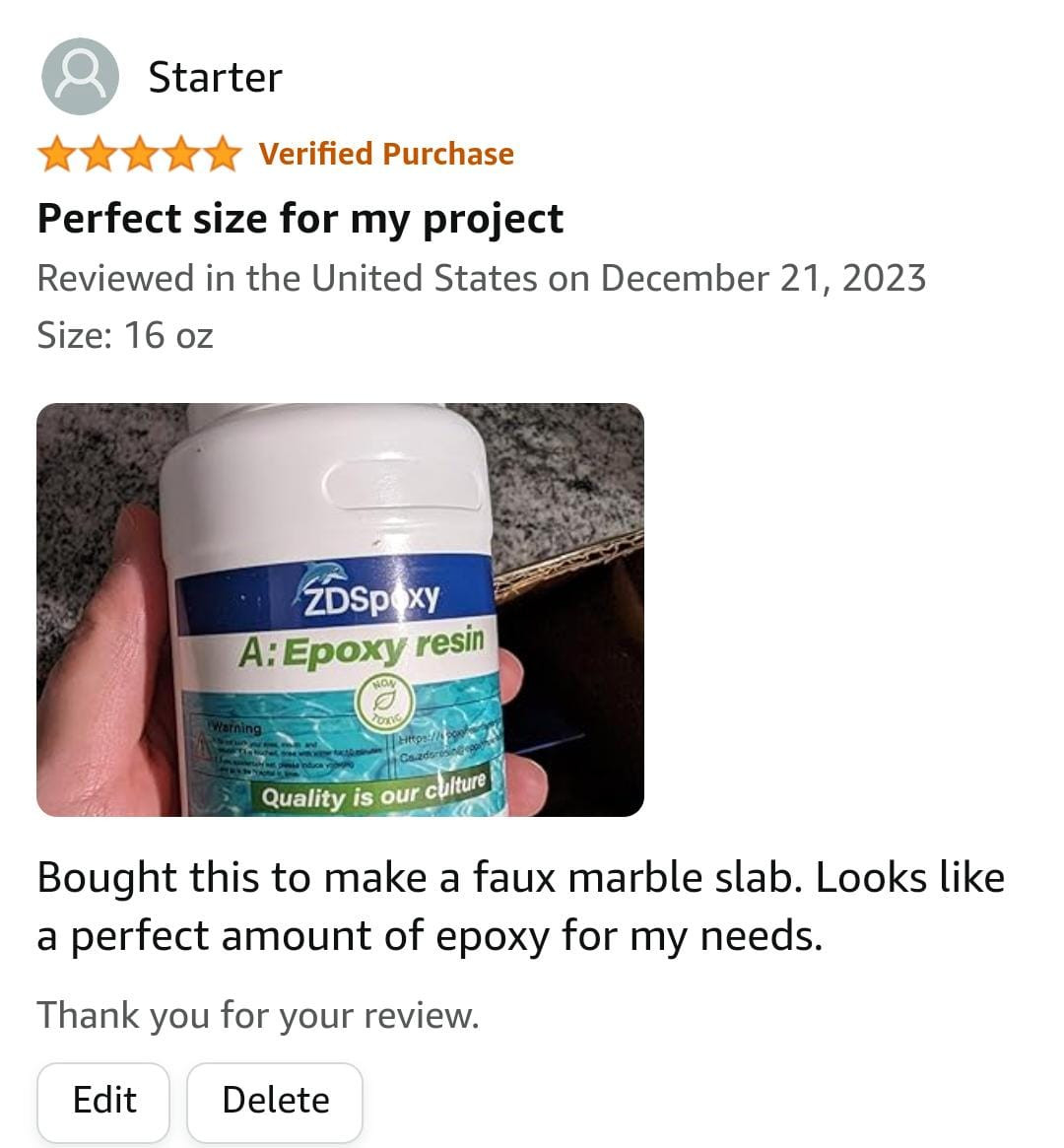Click the fourth orange rating star
The height and width of the screenshot is (1148, 1064).
[x=180, y=155]
